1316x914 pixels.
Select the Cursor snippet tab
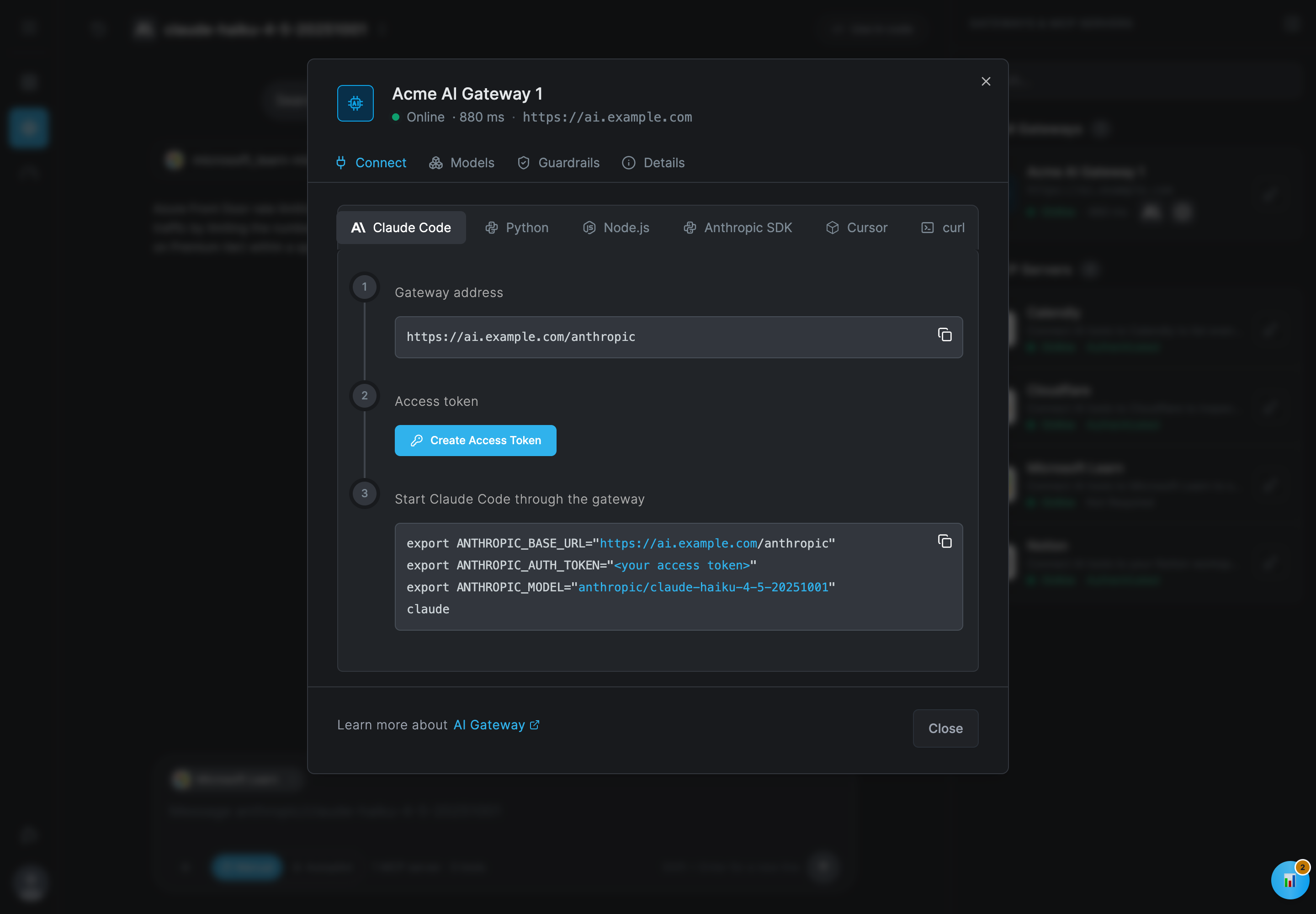tap(857, 227)
